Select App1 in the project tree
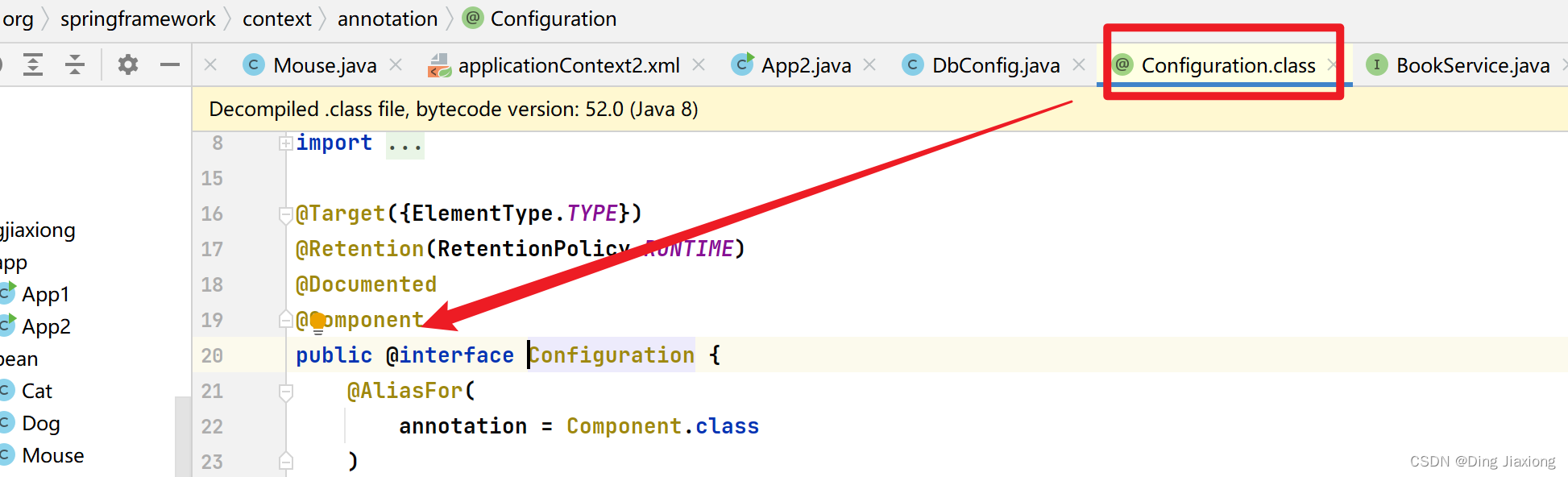 coord(46,294)
